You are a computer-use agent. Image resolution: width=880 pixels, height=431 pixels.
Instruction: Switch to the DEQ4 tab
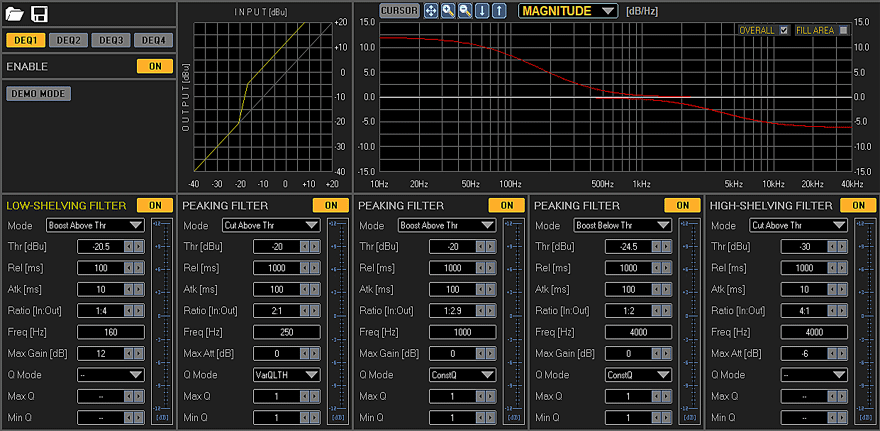coord(154,40)
